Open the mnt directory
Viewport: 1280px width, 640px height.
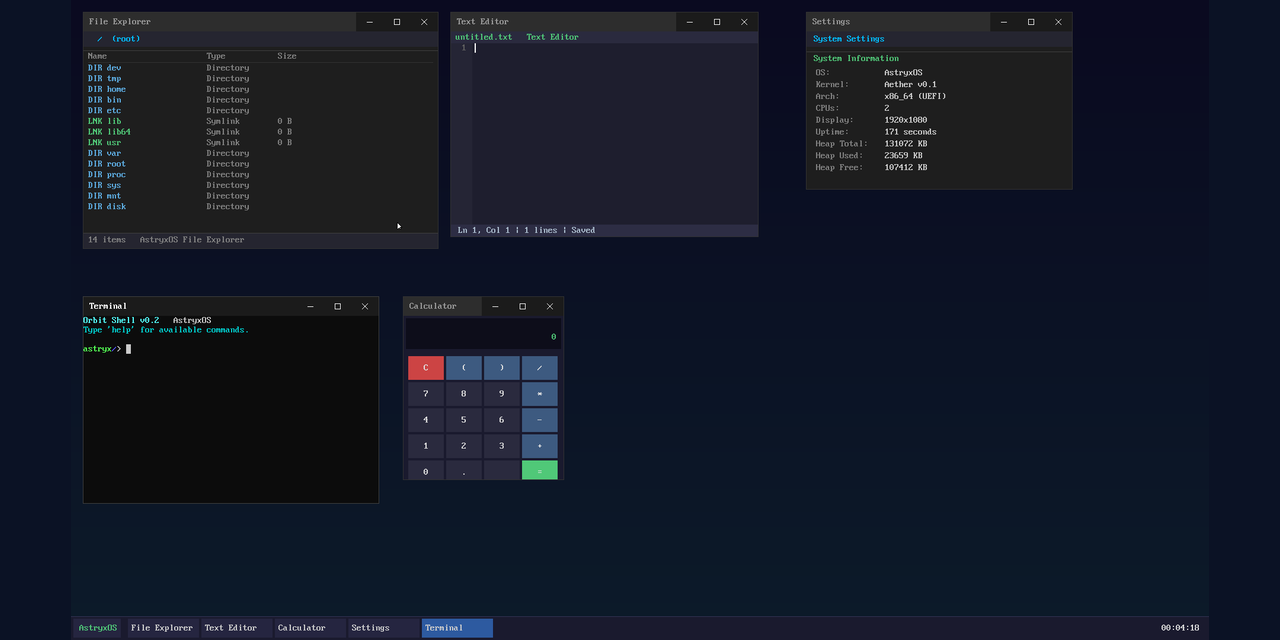click(x=260, y=196)
